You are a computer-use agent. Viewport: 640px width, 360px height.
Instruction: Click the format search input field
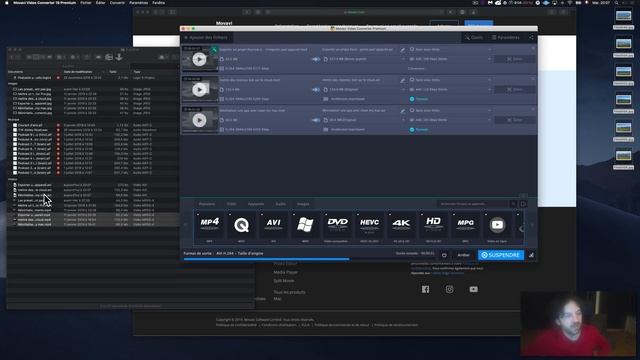click(472, 204)
